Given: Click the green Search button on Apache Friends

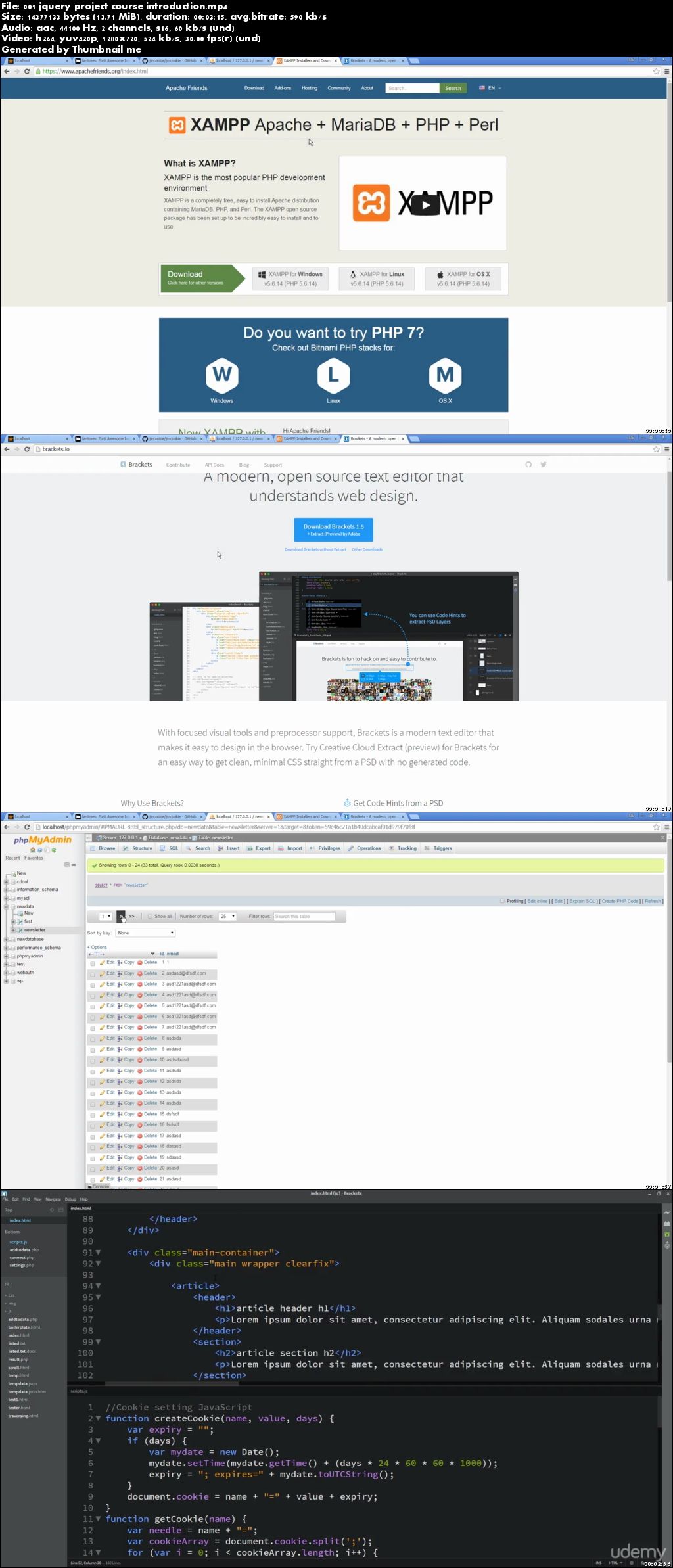Looking at the screenshot, I should (453, 88).
